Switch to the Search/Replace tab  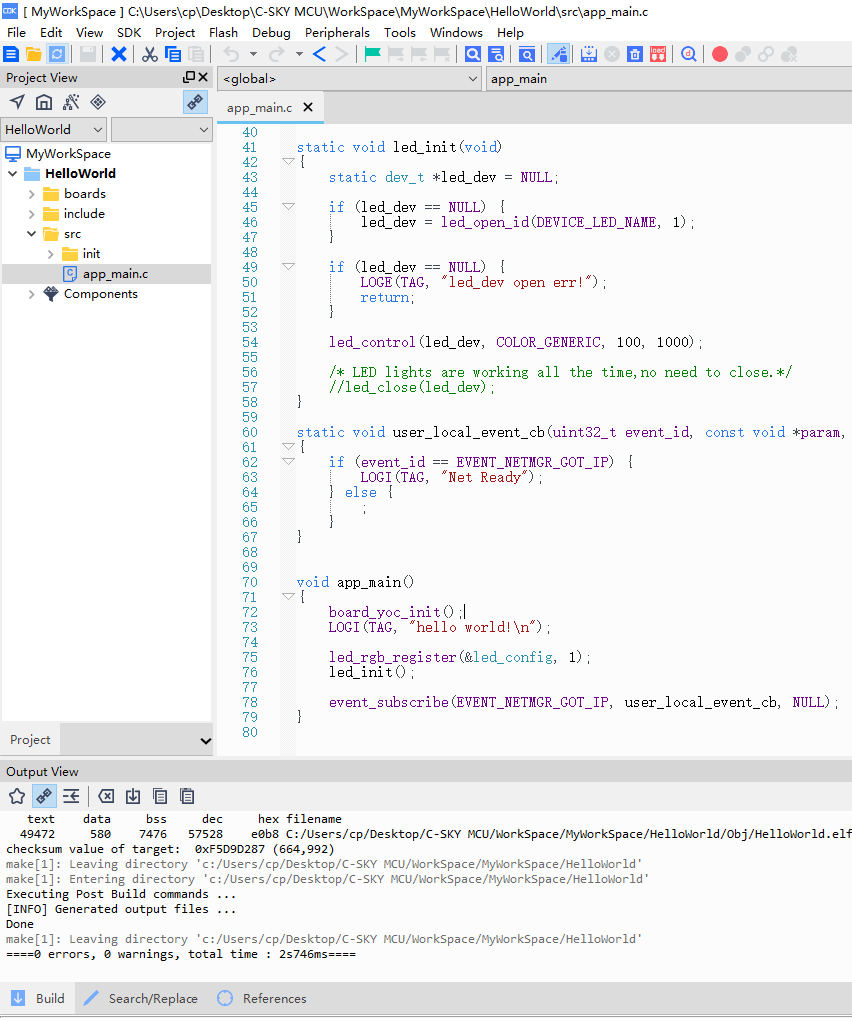(x=141, y=999)
